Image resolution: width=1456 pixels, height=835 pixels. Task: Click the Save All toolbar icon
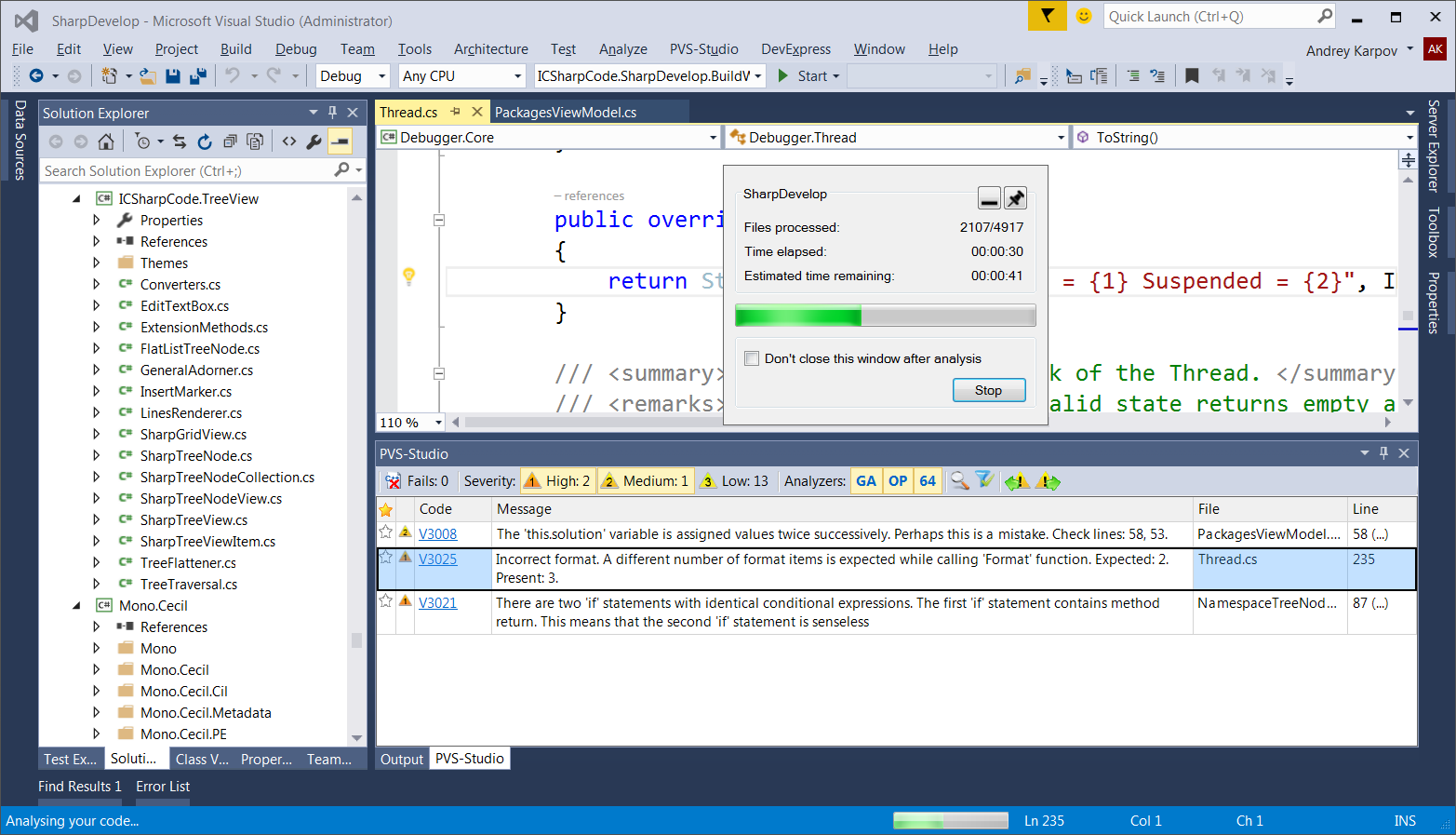click(197, 76)
